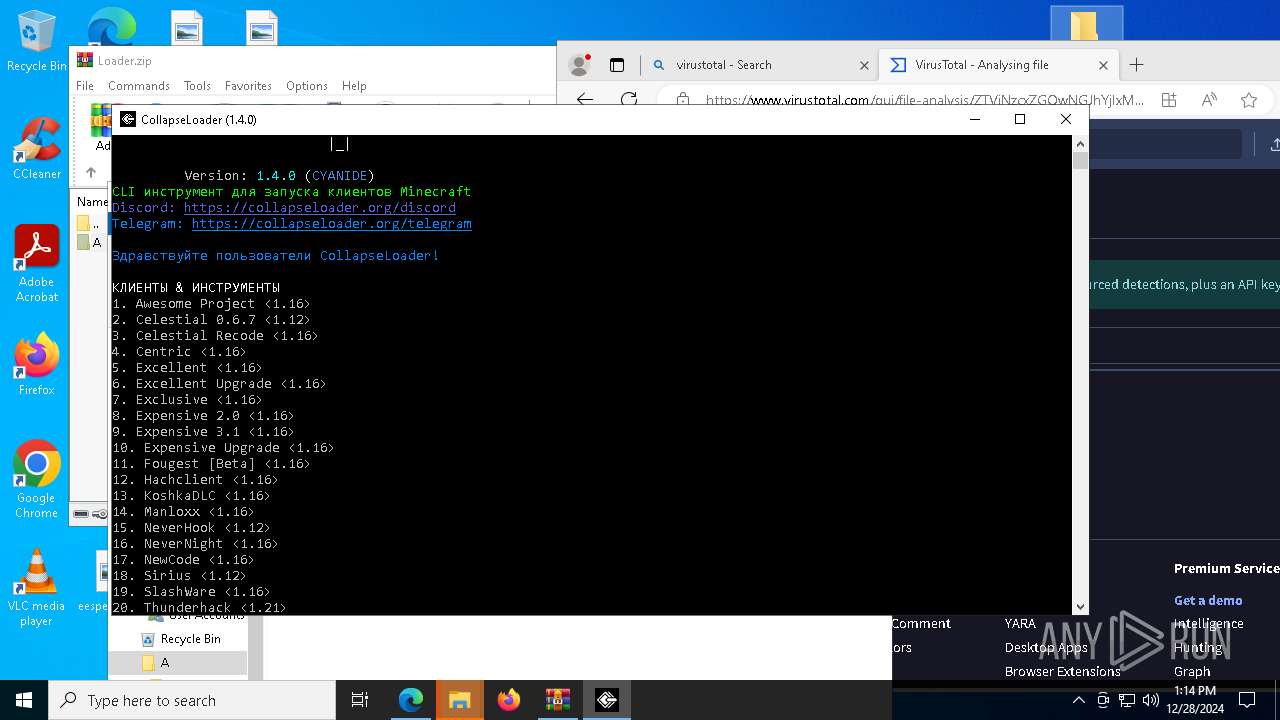Open the volume control in the tray

[1151, 700]
